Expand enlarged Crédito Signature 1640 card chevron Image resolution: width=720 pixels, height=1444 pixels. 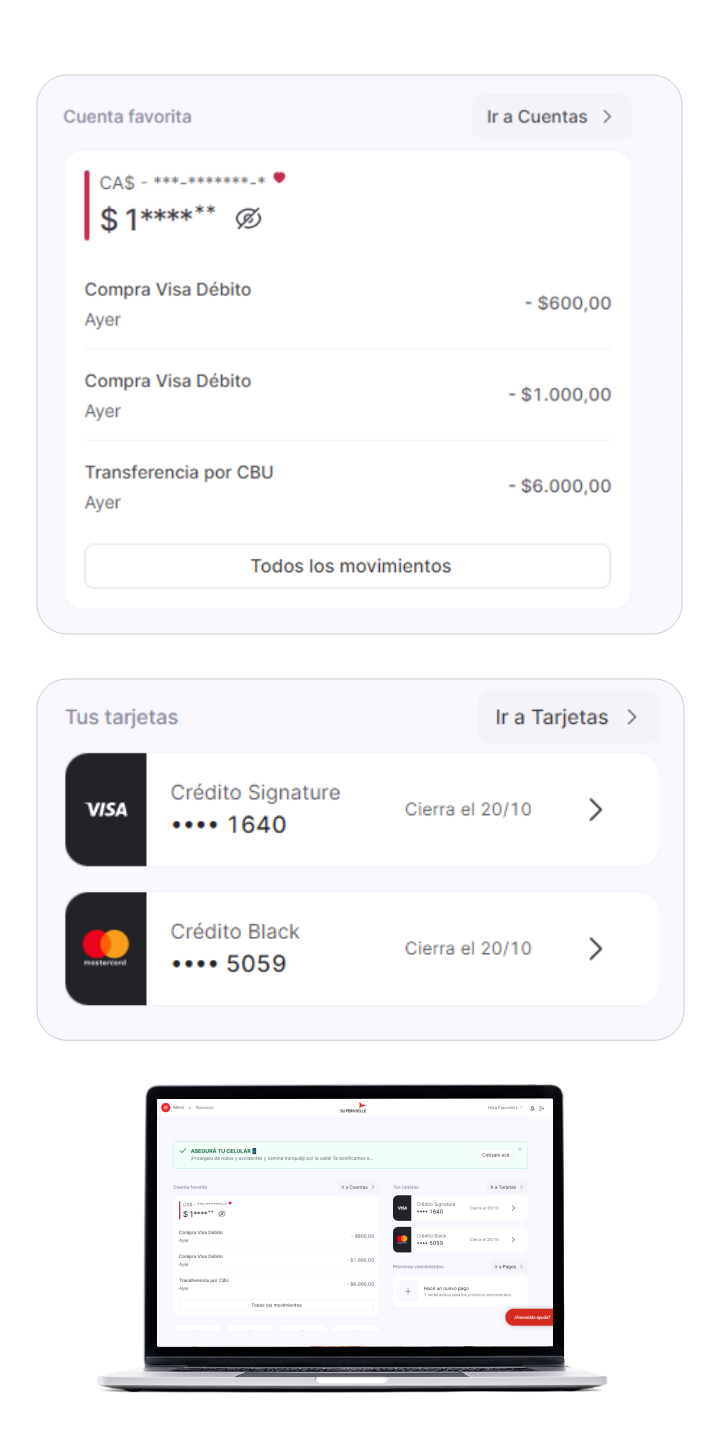click(x=596, y=809)
